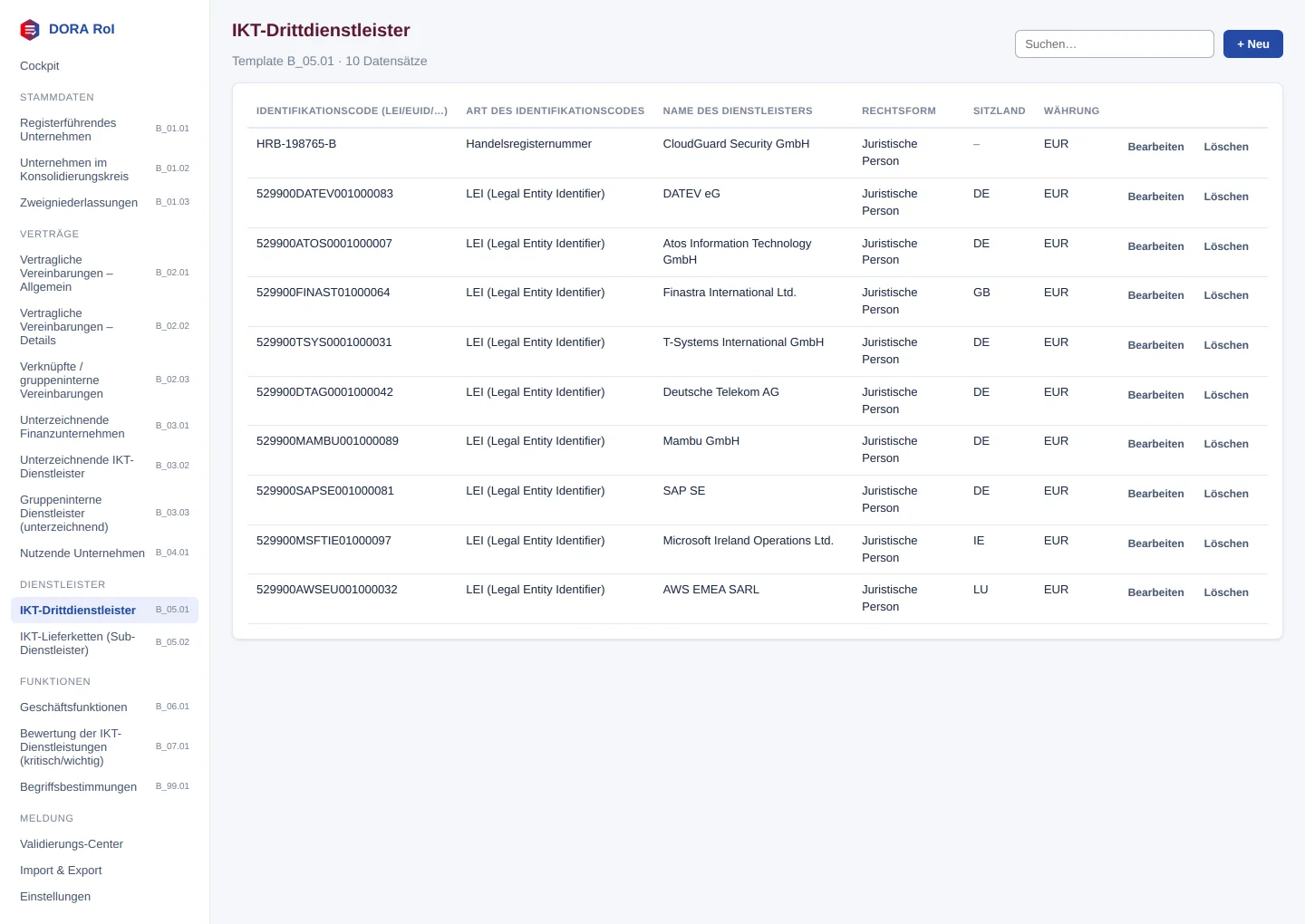Click Löschen for DATEV eG
Image resolution: width=1305 pixels, height=924 pixels.
coord(1226,197)
